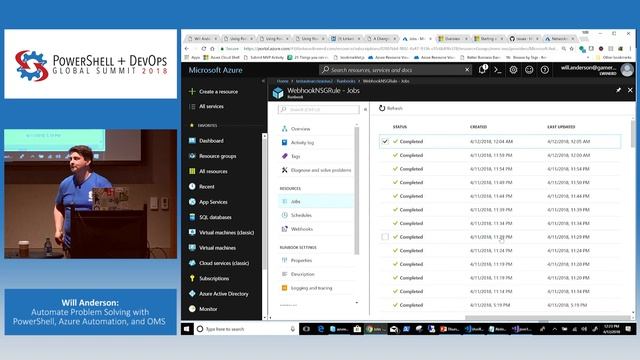Uncheck the 12:04 AM job row checkbox
The height and width of the screenshot is (360, 640).
pos(385,141)
